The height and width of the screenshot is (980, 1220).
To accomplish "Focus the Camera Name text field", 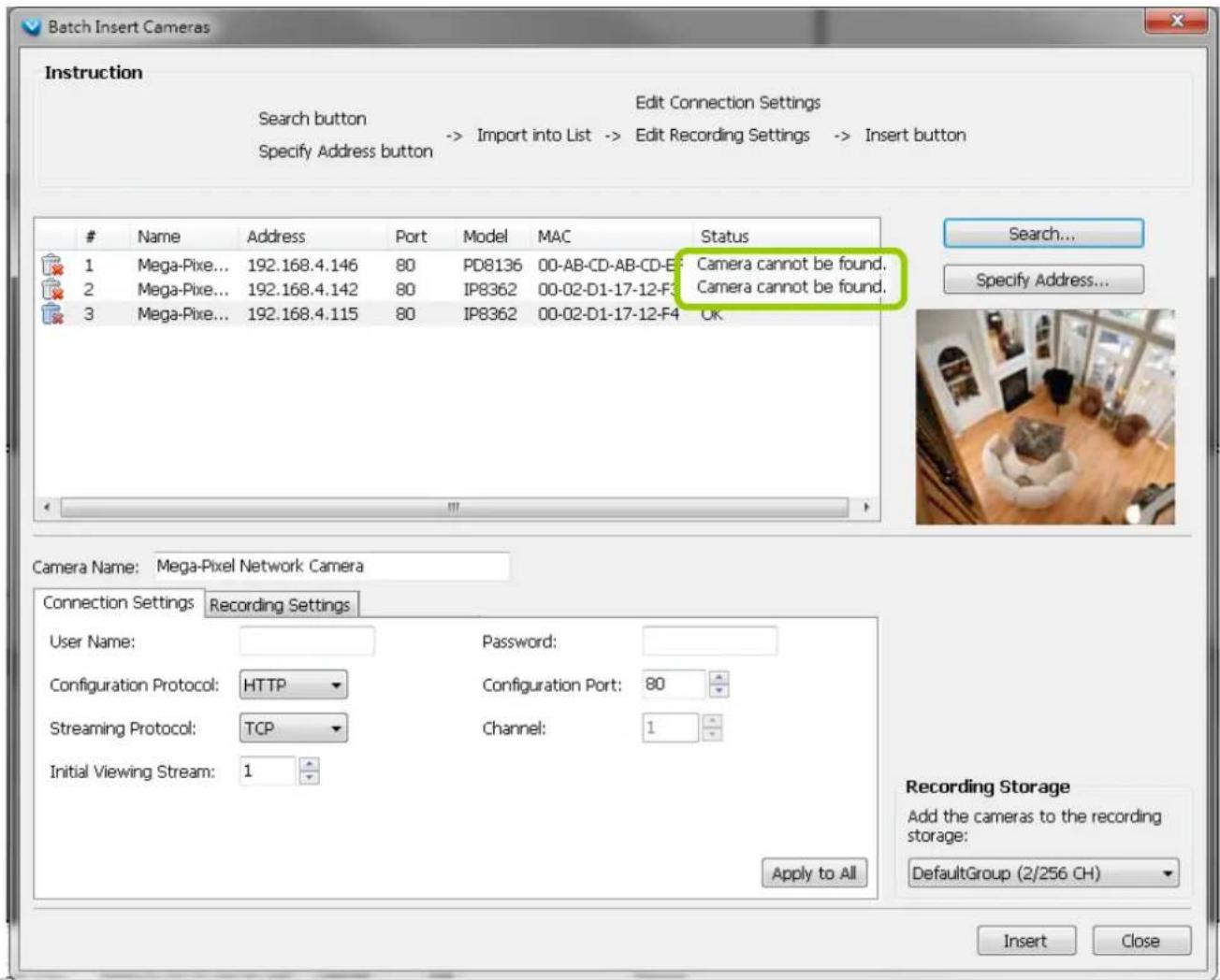I will tap(332, 566).
